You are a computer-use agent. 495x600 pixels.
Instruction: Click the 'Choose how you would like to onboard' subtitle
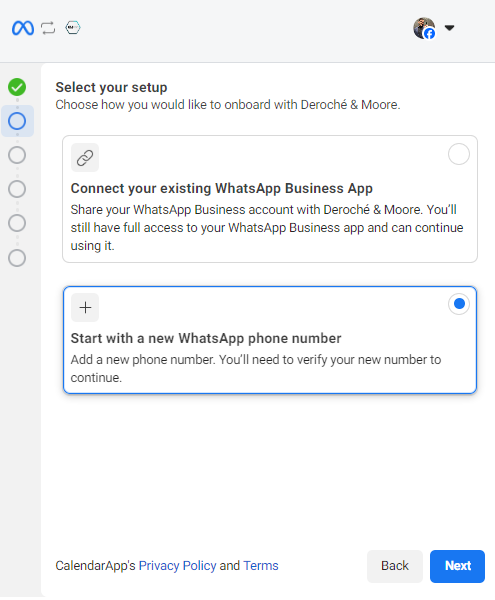pyautogui.click(x=228, y=105)
